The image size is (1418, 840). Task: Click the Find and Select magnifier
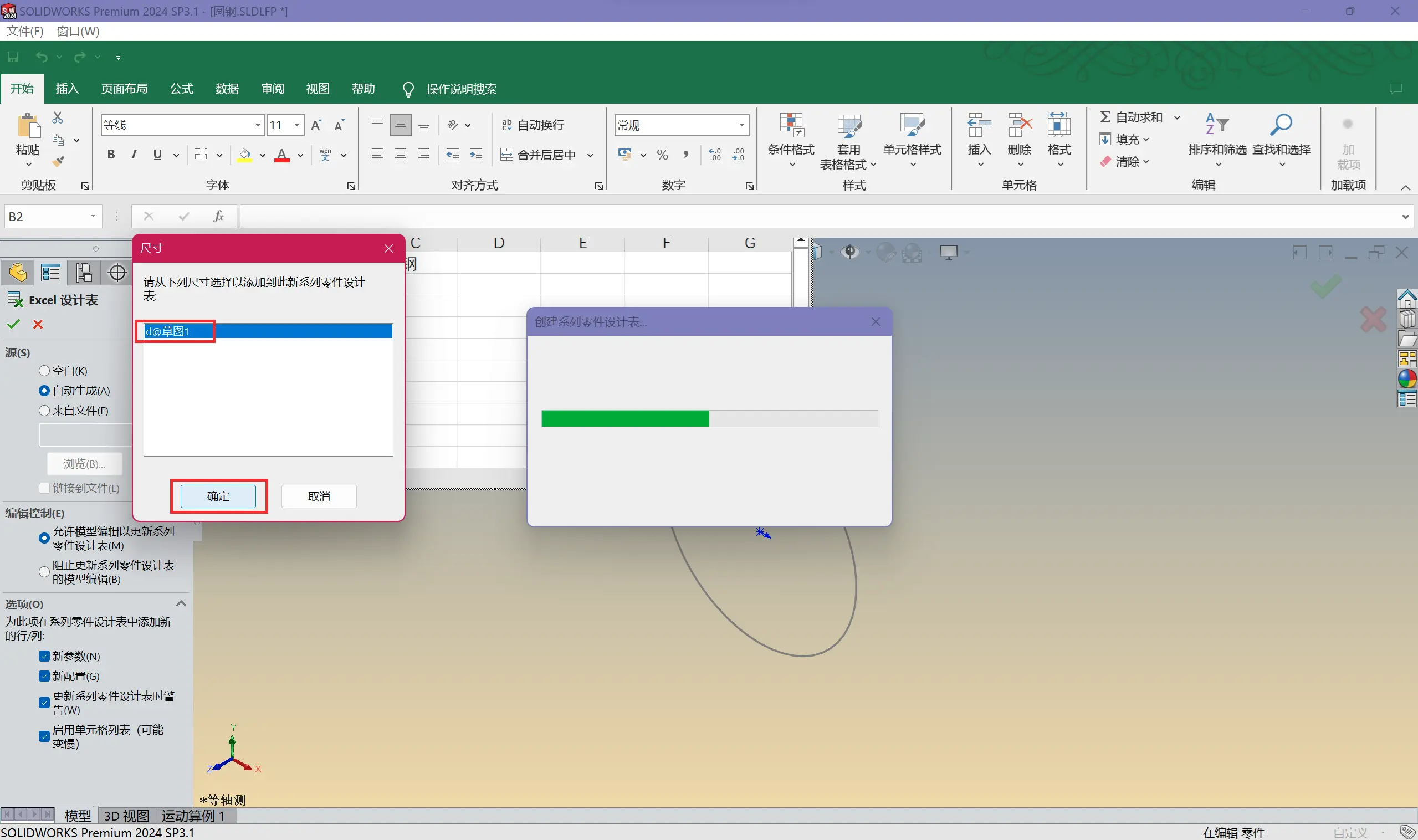coord(1281,139)
